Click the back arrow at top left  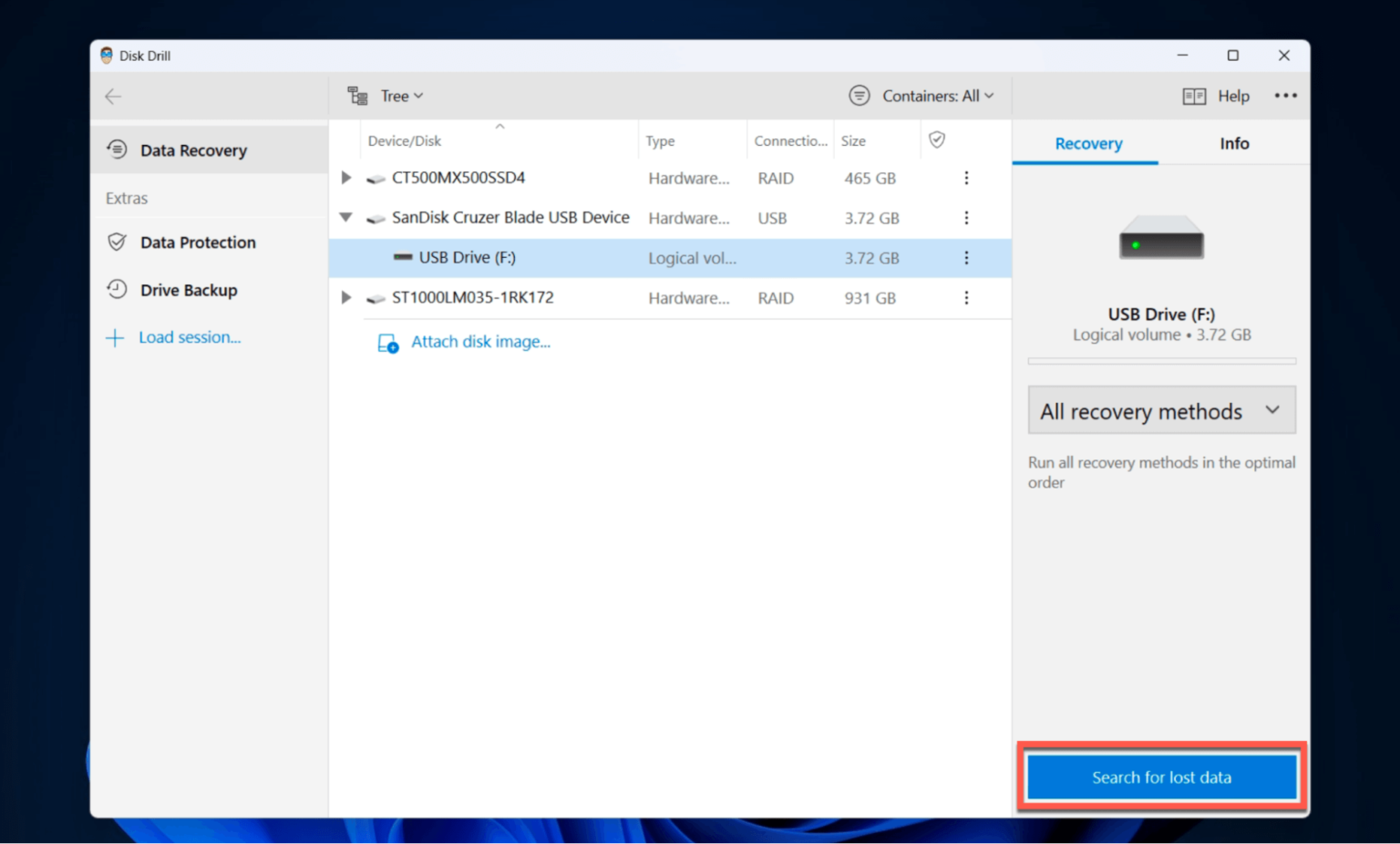coord(113,96)
